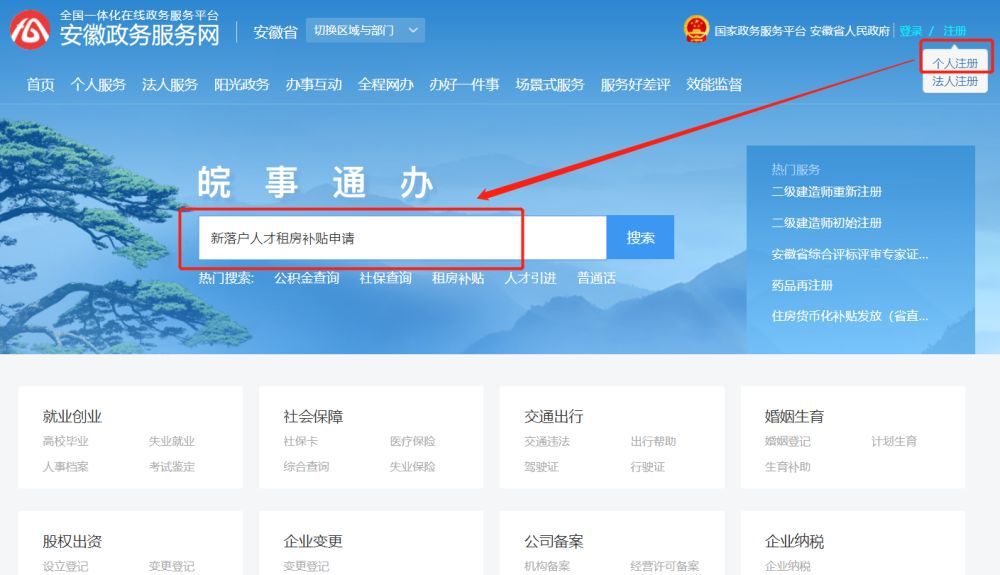The height and width of the screenshot is (575, 1000).
Task: Click 驾驶证 under 交通出行
Action: click(x=541, y=467)
